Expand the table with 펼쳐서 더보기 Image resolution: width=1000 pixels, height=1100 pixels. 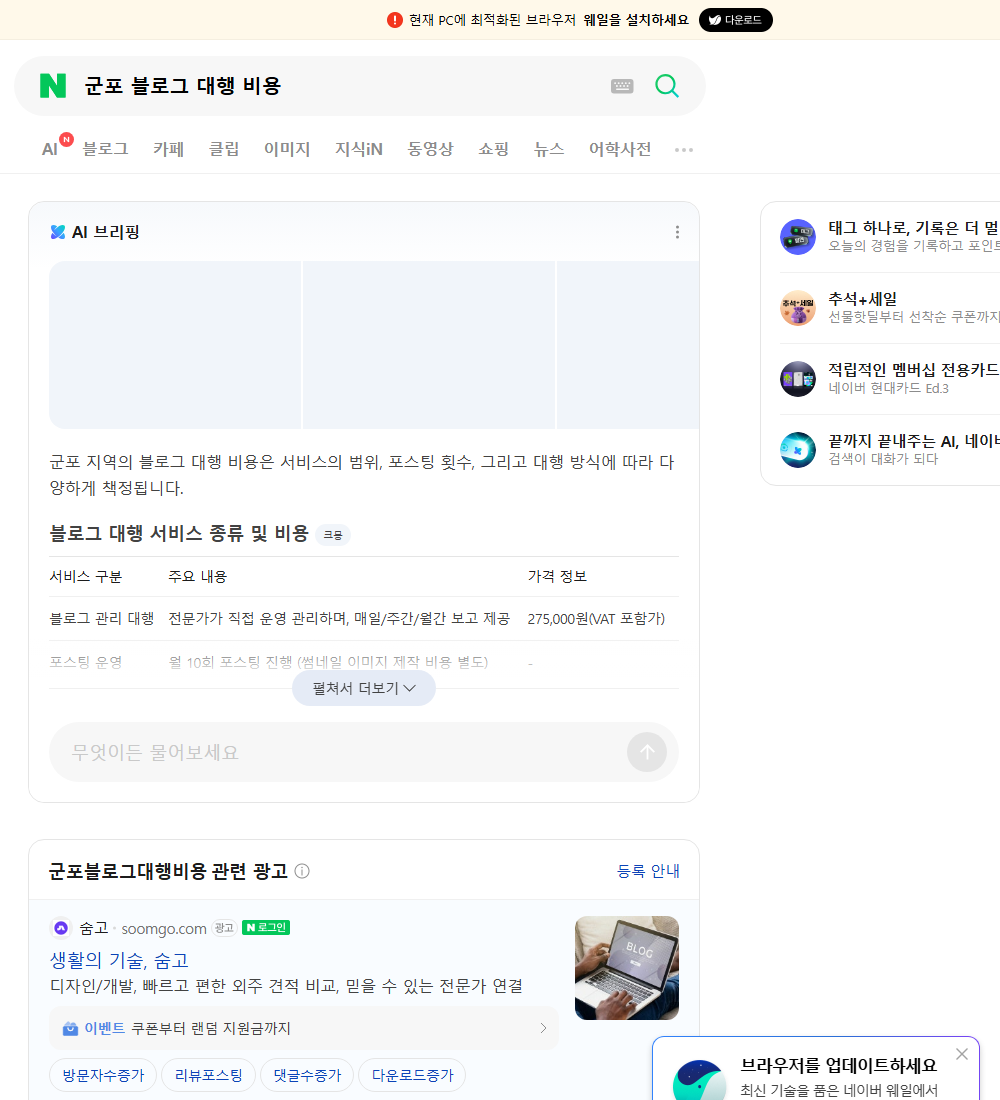pyautogui.click(x=364, y=688)
